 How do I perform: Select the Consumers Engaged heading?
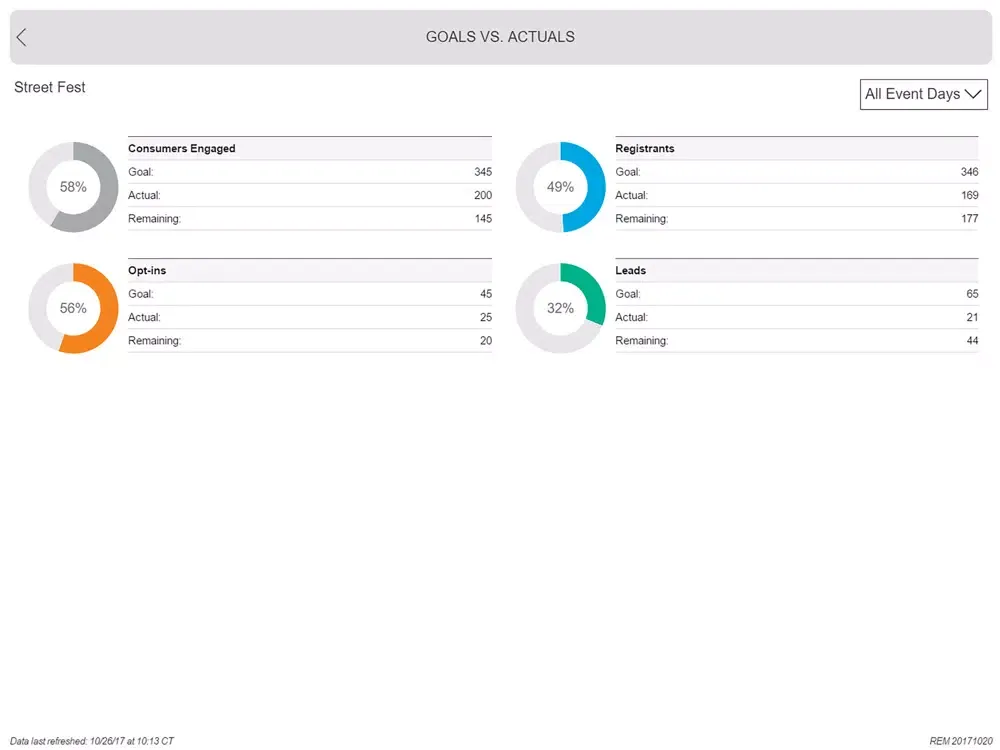[182, 149]
